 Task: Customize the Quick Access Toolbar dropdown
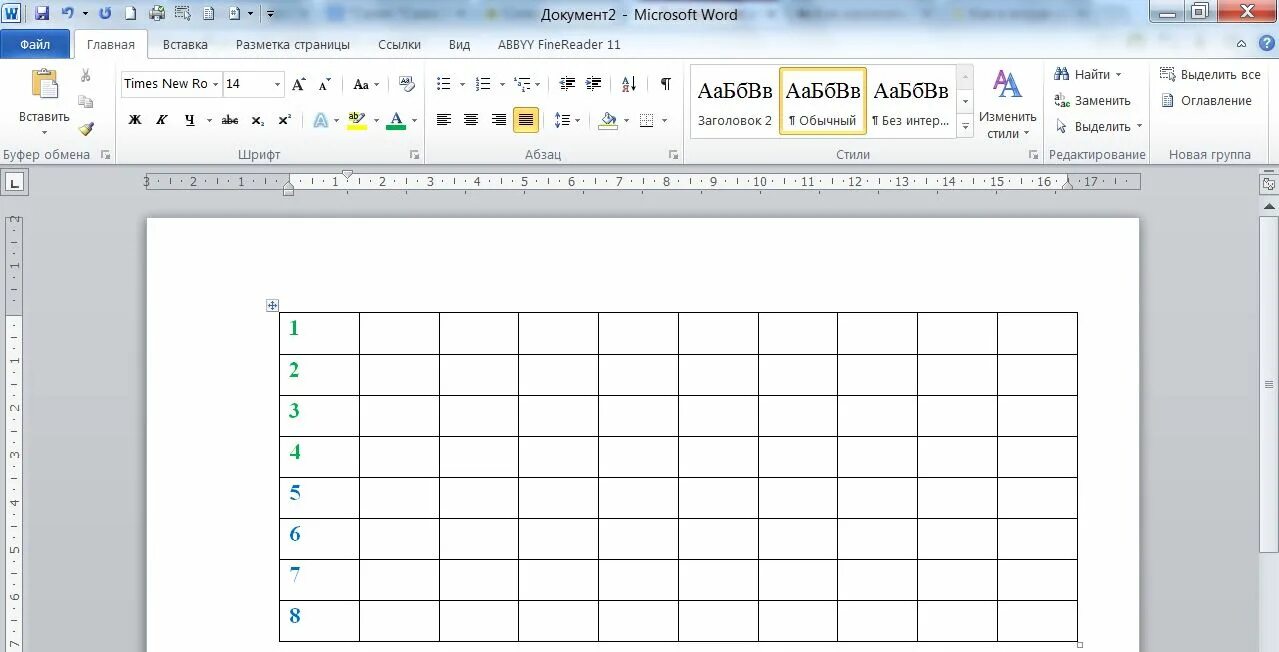[270, 14]
